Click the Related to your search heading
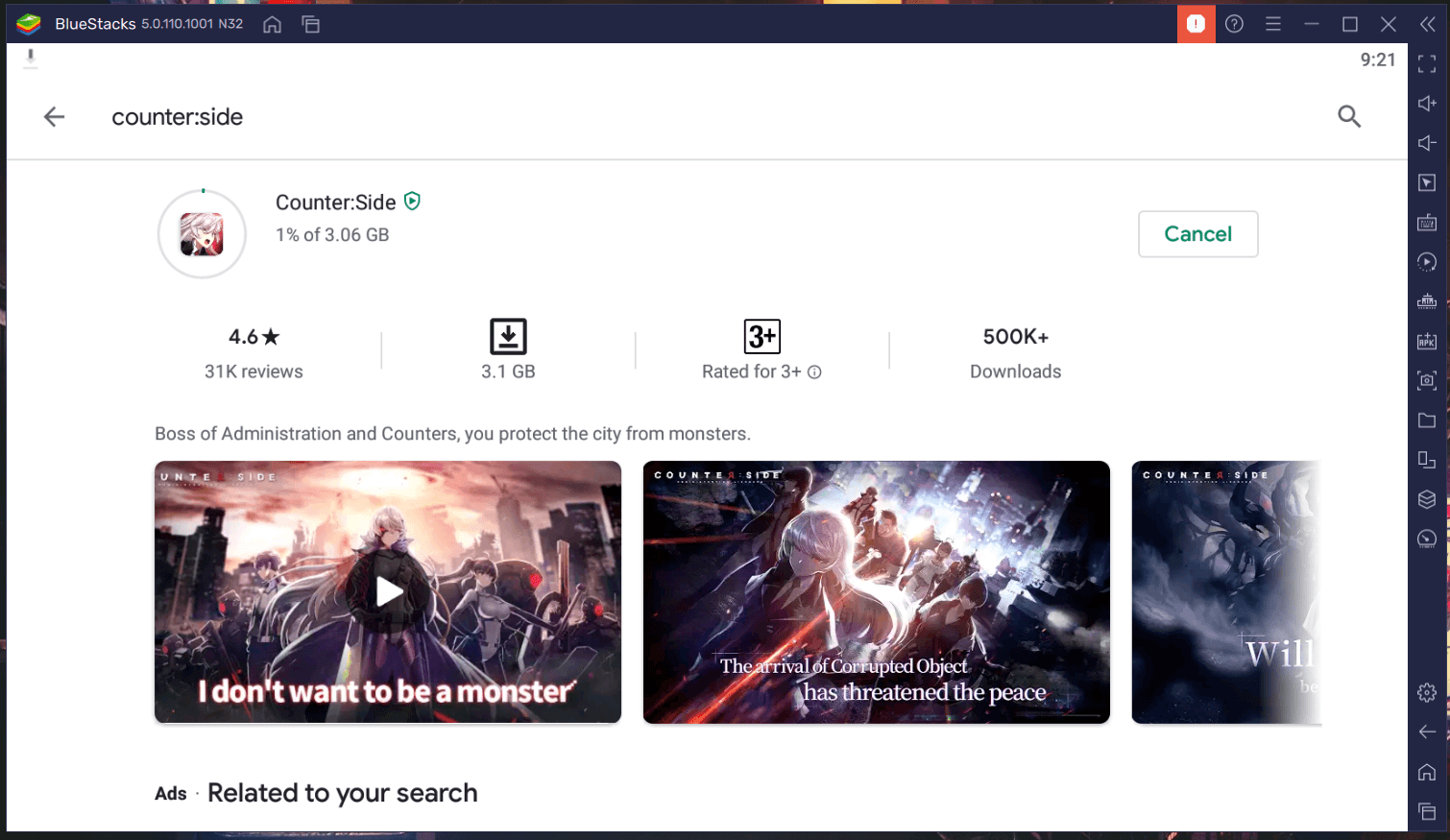 click(x=342, y=793)
